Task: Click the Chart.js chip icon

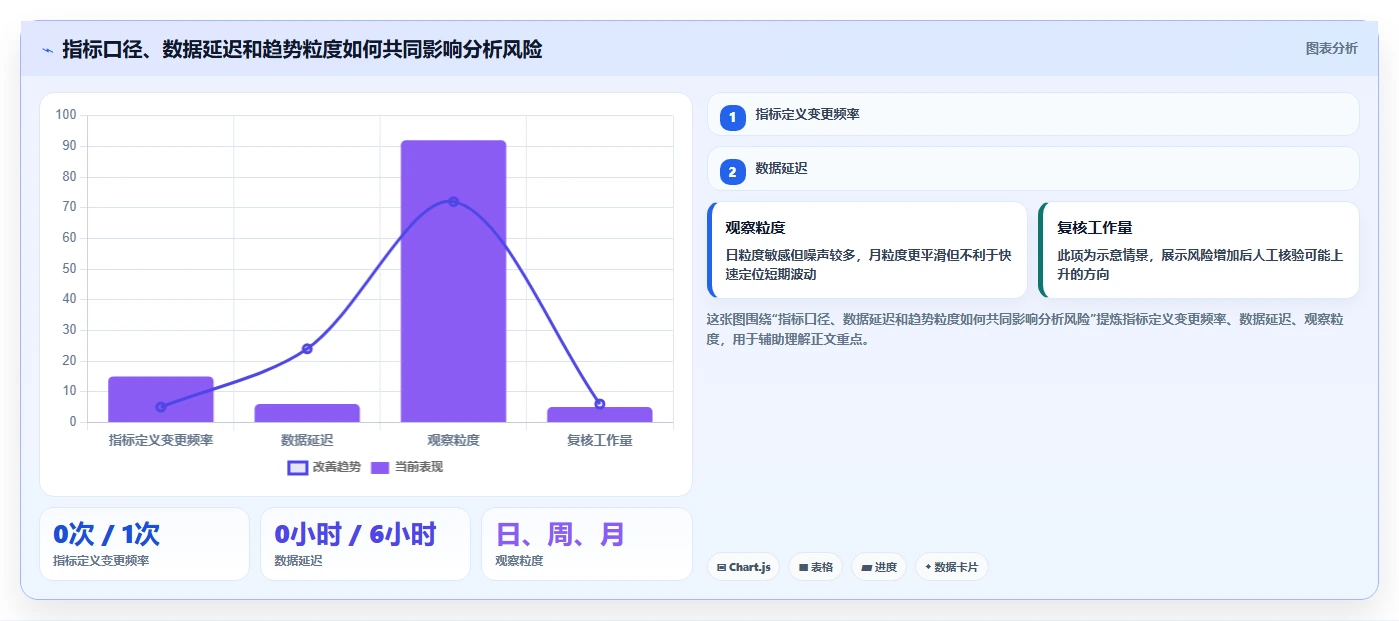Action: [x=721, y=567]
